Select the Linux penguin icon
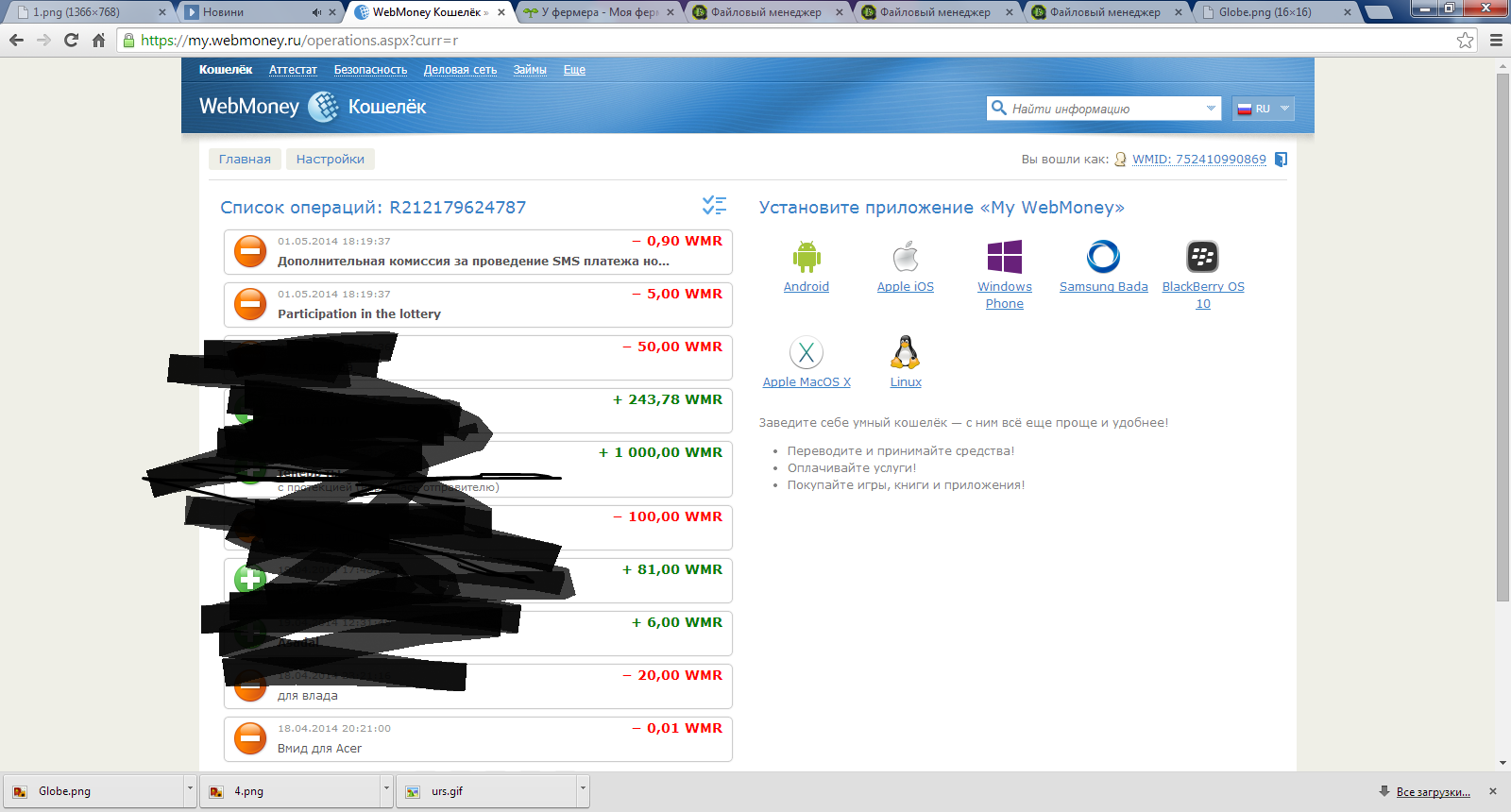Screen dimensions: 1511x812 [x=905, y=353]
